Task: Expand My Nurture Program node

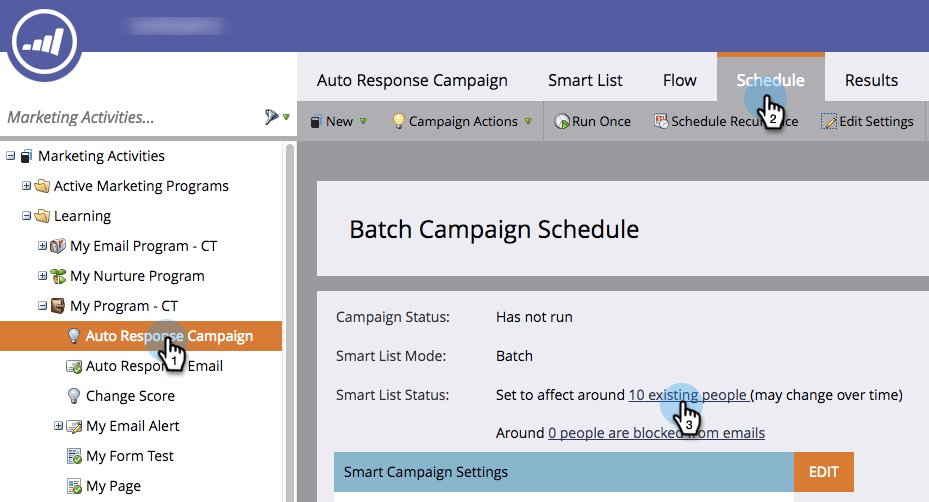Action: pos(43,276)
